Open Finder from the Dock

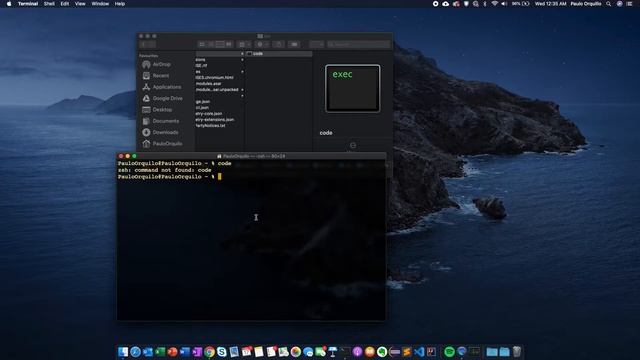pyautogui.click(x=123, y=352)
